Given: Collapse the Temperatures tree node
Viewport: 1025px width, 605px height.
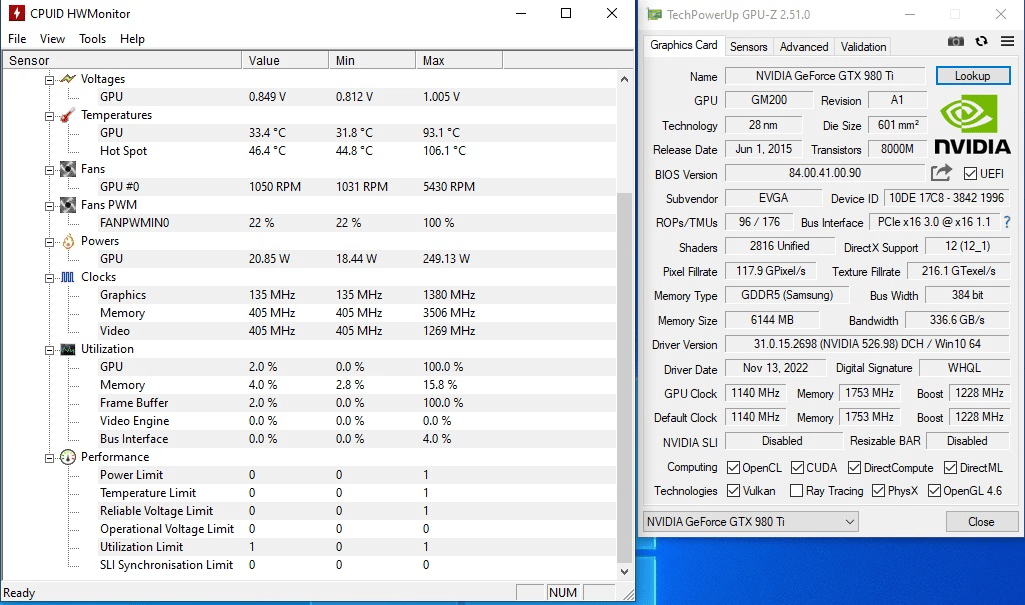Looking at the screenshot, I should (x=50, y=116).
